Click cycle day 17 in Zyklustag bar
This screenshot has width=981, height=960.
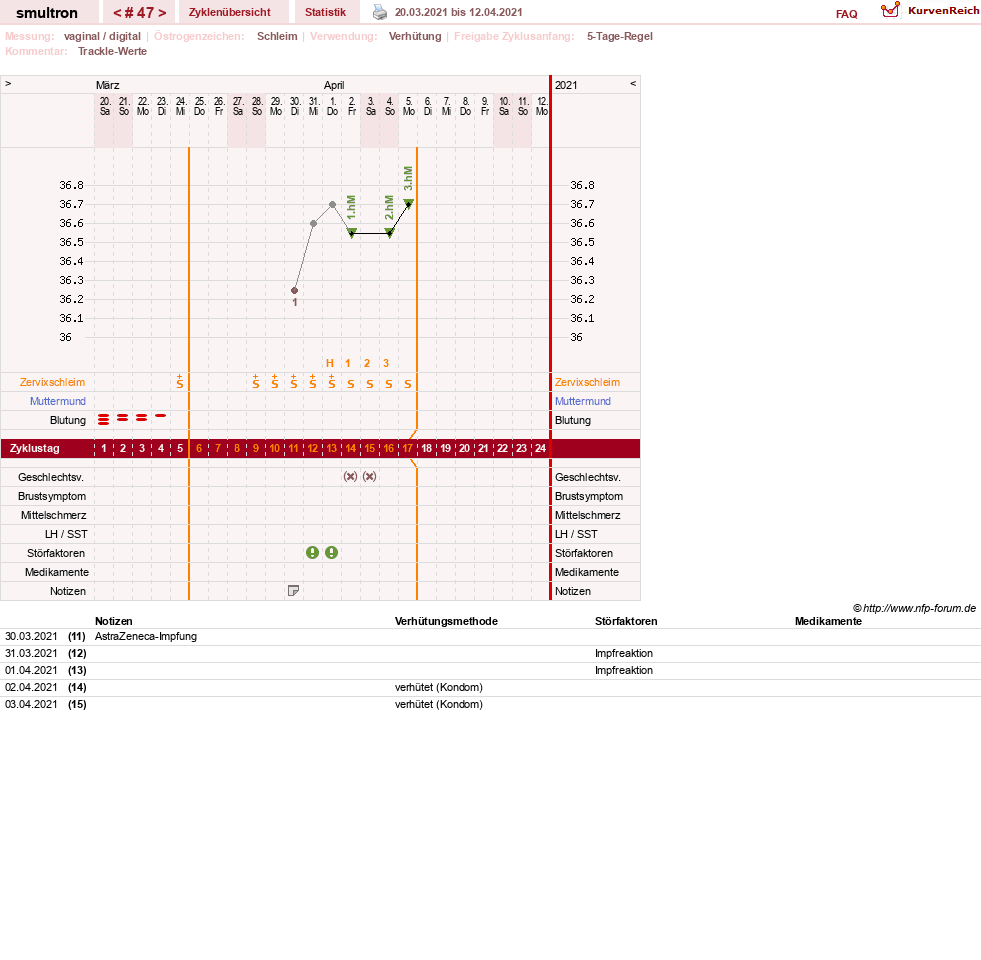pos(407,448)
